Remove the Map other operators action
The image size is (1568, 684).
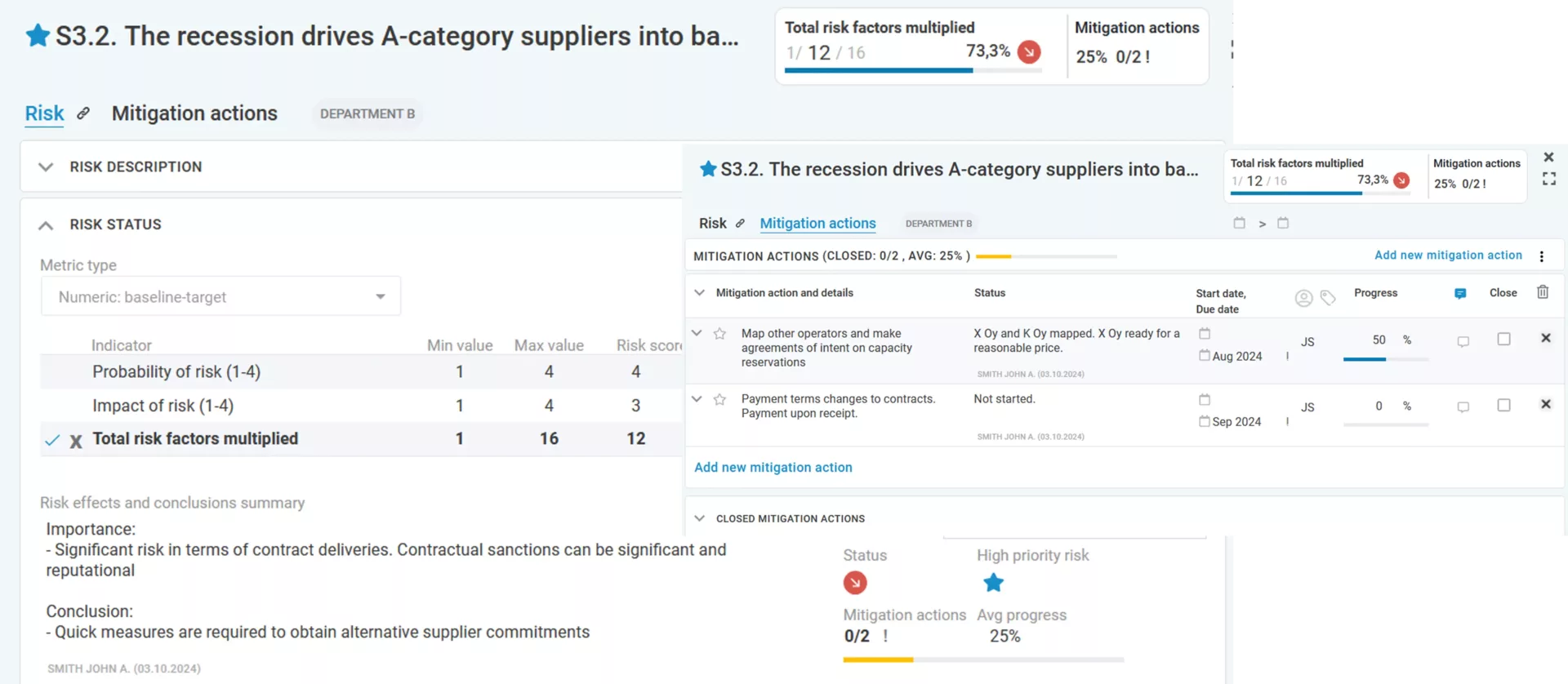1545,338
